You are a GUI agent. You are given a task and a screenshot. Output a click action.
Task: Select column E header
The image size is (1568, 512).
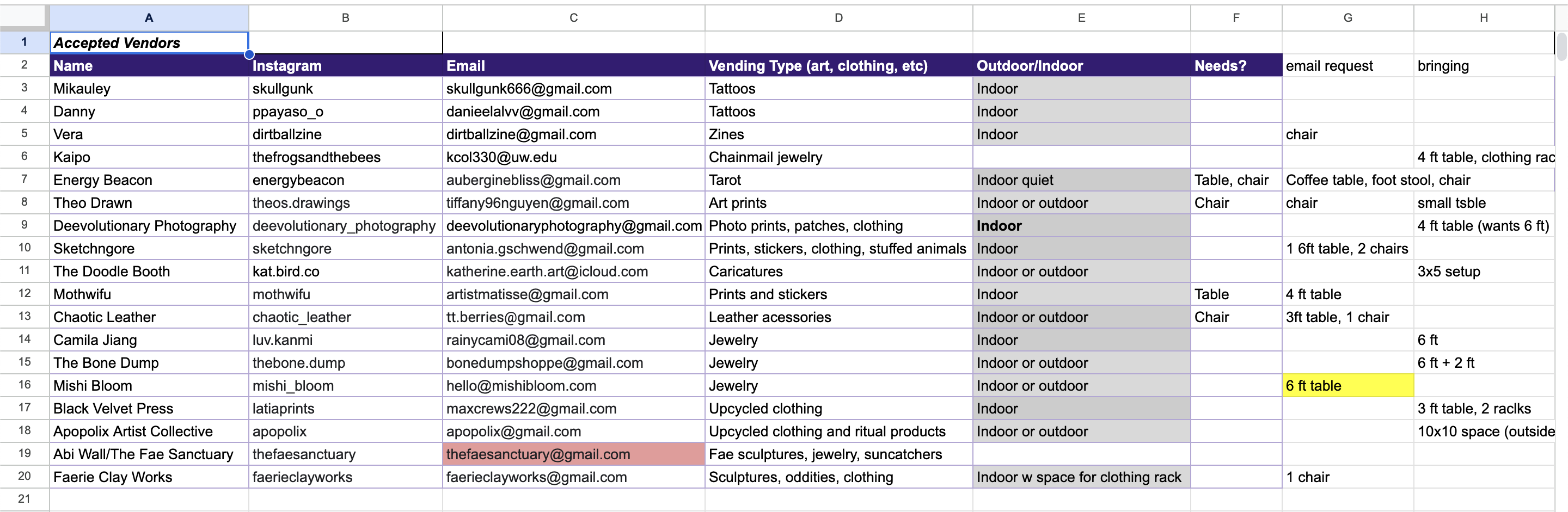tap(1082, 17)
